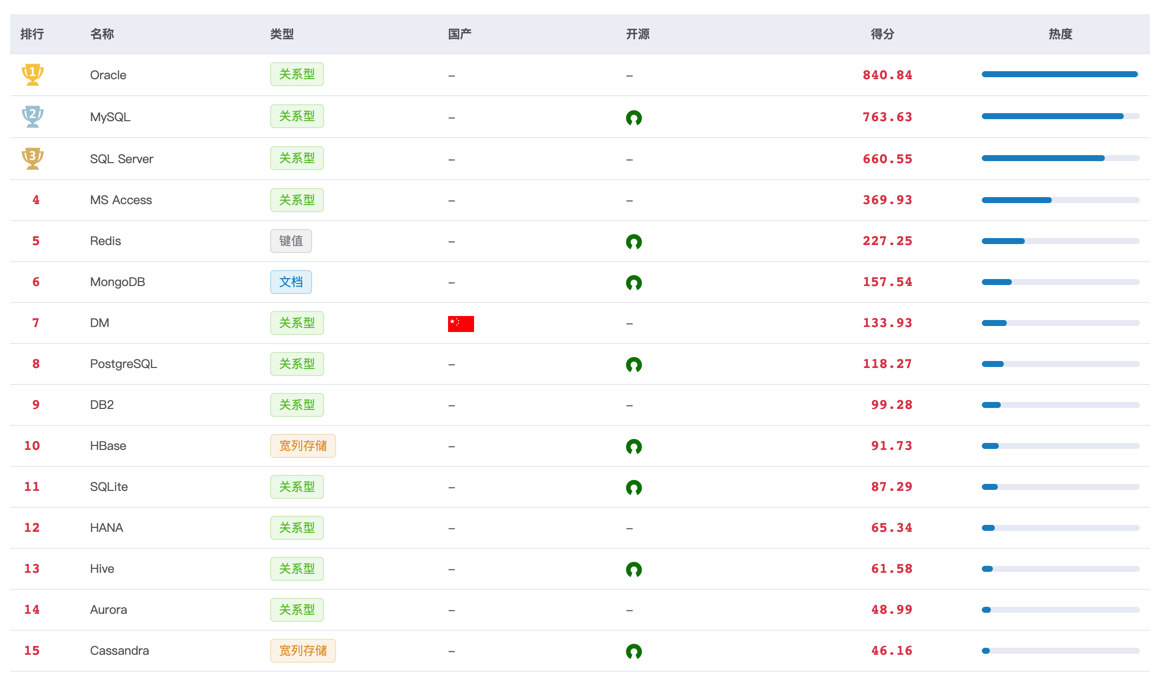Click the HBase database name

[x=108, y=445]
